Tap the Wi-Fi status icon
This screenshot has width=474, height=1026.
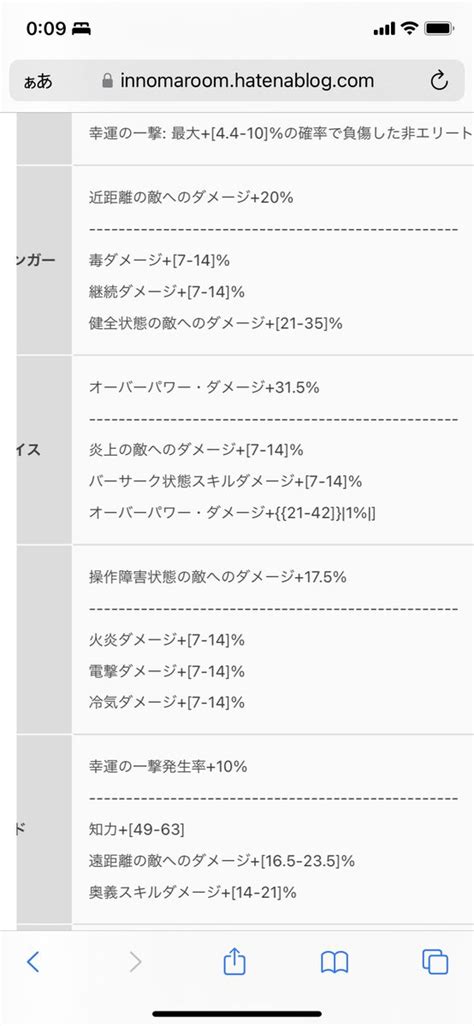coord(410,28)
